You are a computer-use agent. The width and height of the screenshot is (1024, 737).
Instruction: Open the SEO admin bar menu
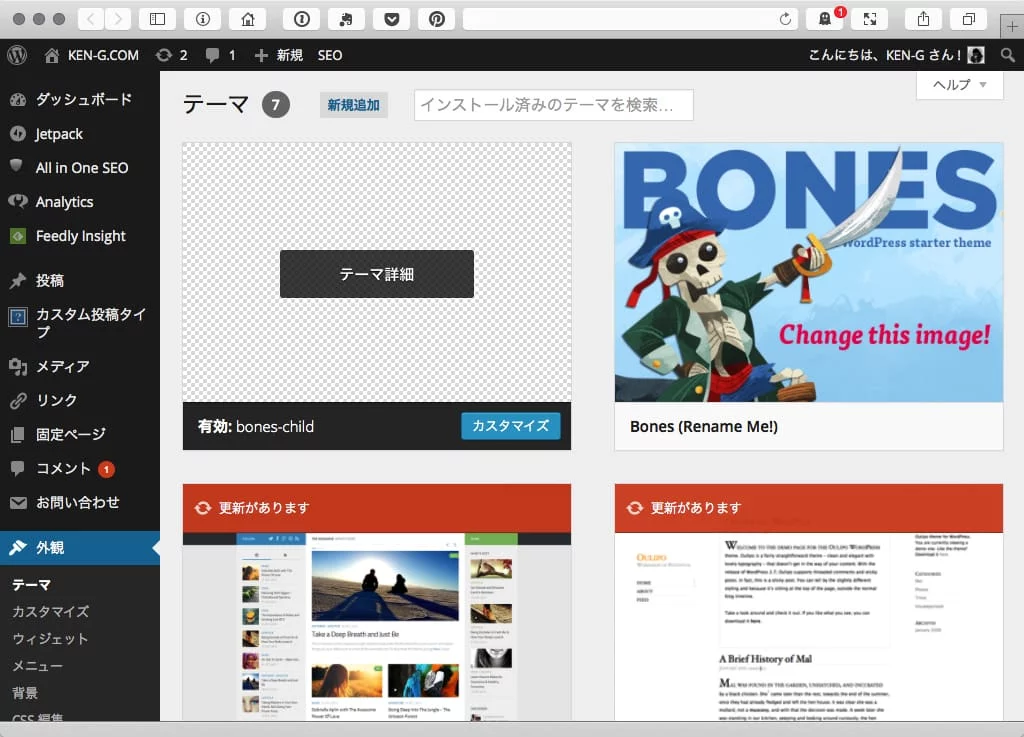pyautogui.click(x=330, y=55)
